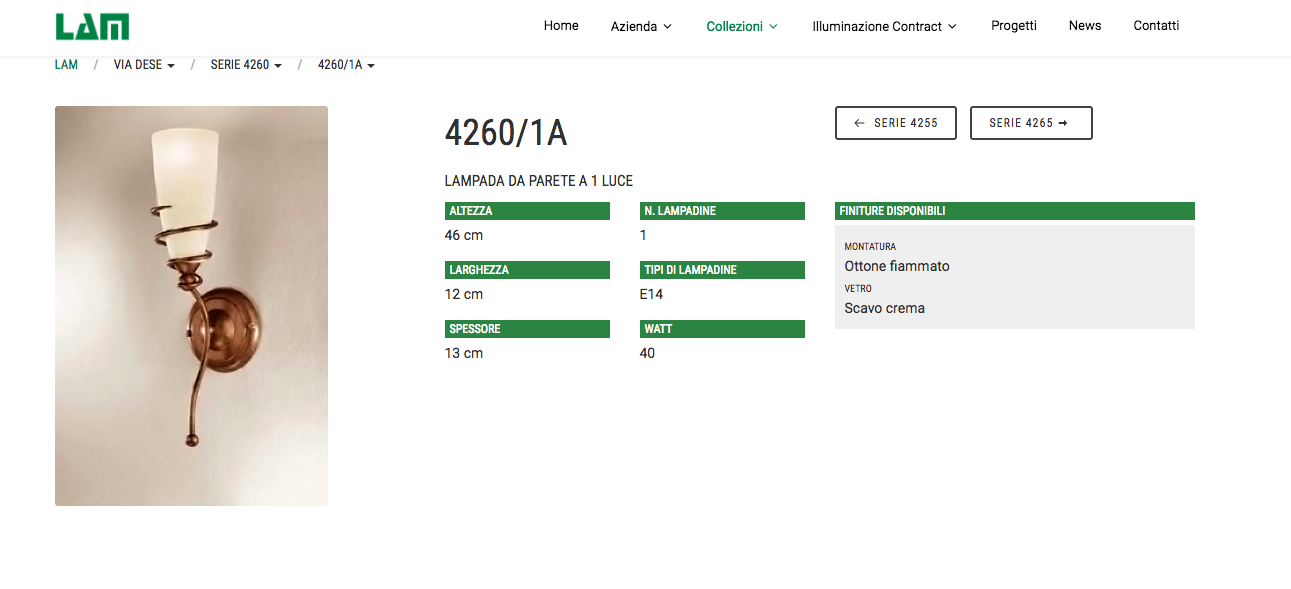Click the caret next to 4260/1A

pyautogui.click(x=371, y=66)
